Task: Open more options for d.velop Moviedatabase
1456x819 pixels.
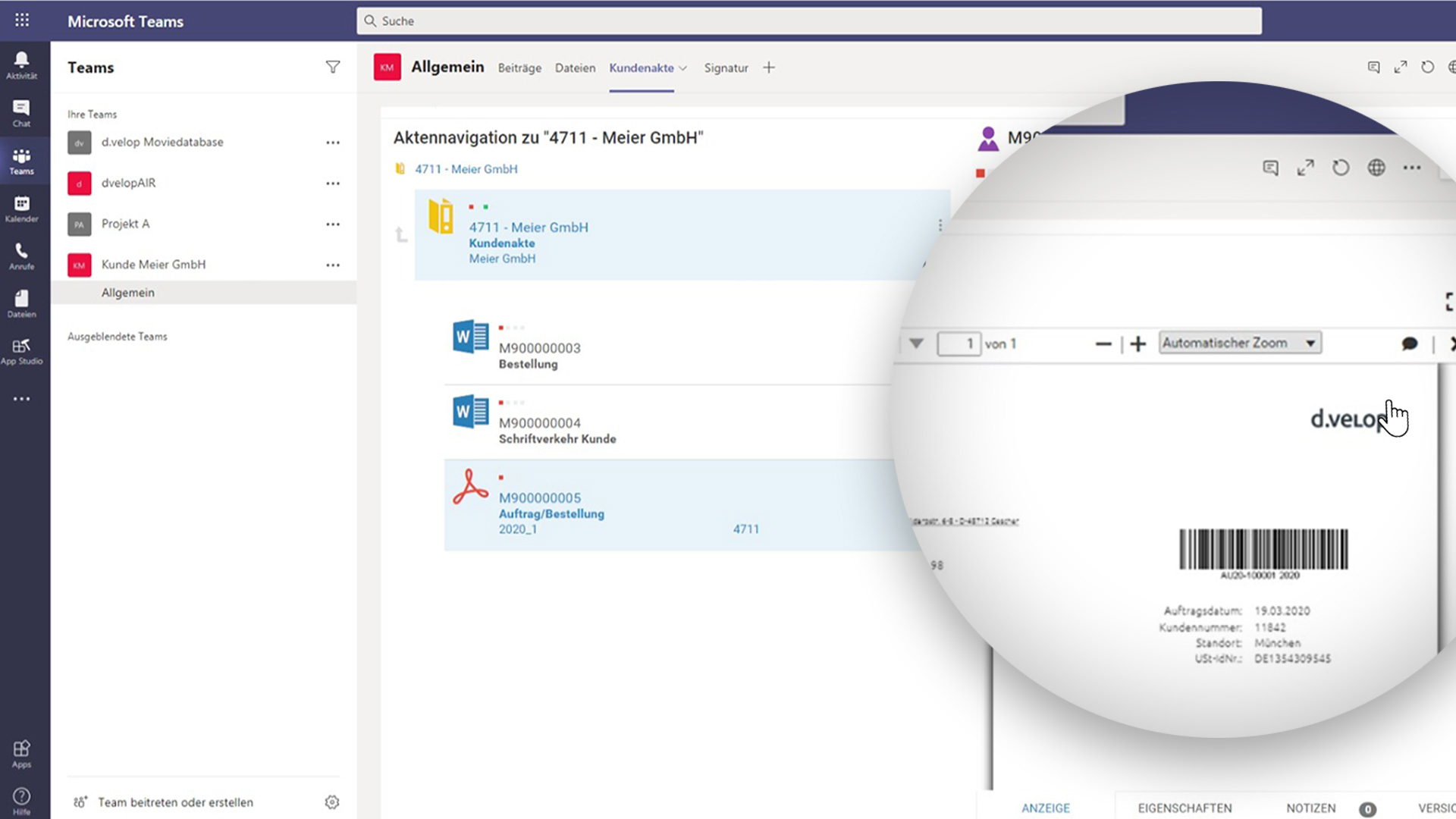Action: coord(333,143)
